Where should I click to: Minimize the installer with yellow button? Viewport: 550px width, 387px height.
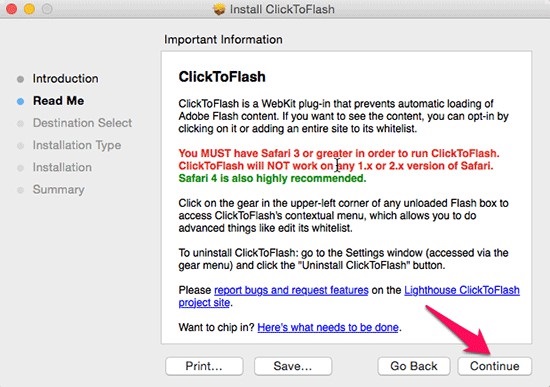click(x=29, y=9)
